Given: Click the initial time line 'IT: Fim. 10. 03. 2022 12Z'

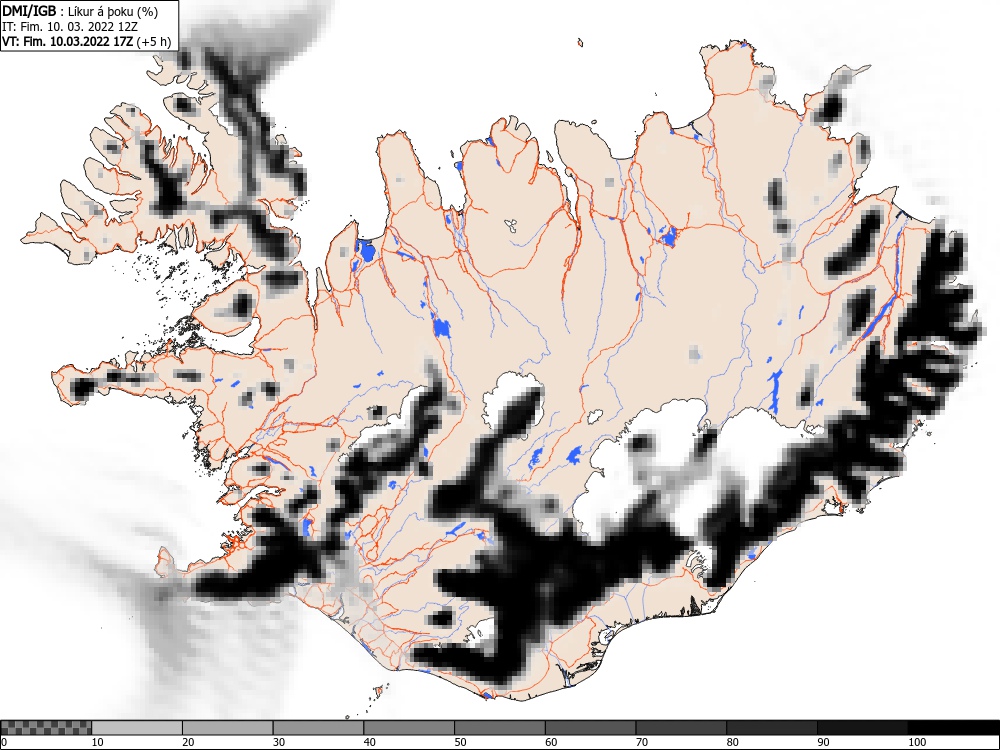Looking at the screenshot, I should [70, 27].
